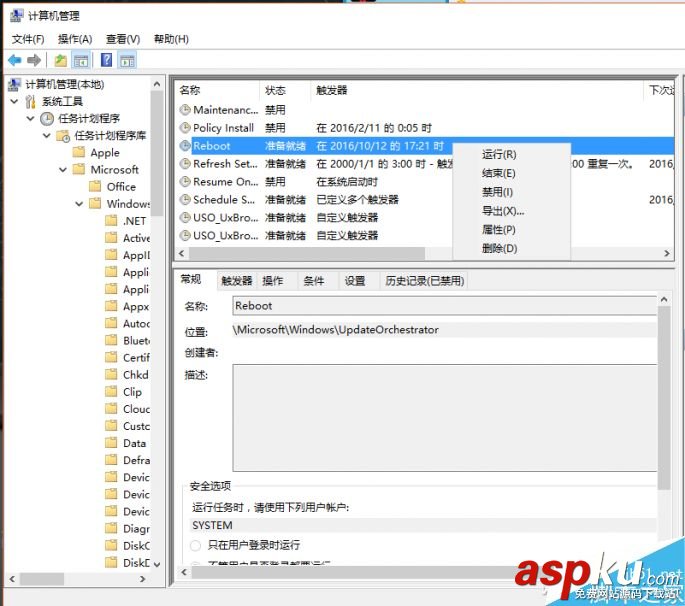
Task: Click the 名称 column header
Action: pos(218,90)
